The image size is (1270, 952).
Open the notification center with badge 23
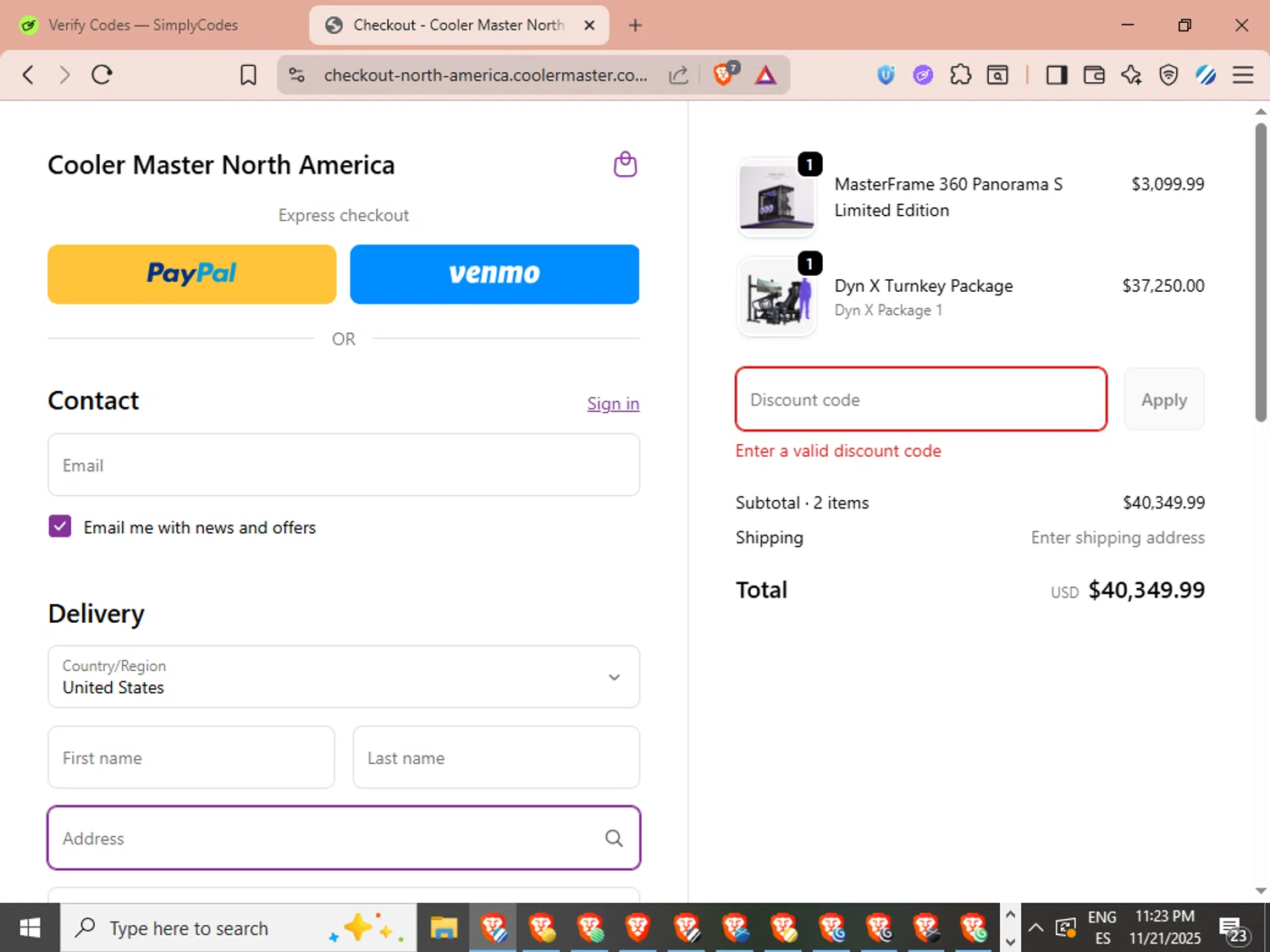point(1233,929)
